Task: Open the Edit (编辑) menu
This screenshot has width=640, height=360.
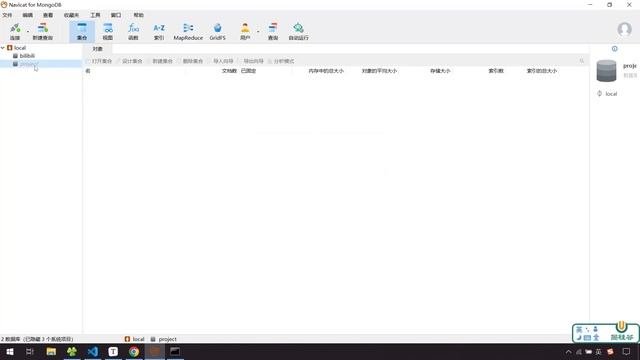Action: pos(27,15)
